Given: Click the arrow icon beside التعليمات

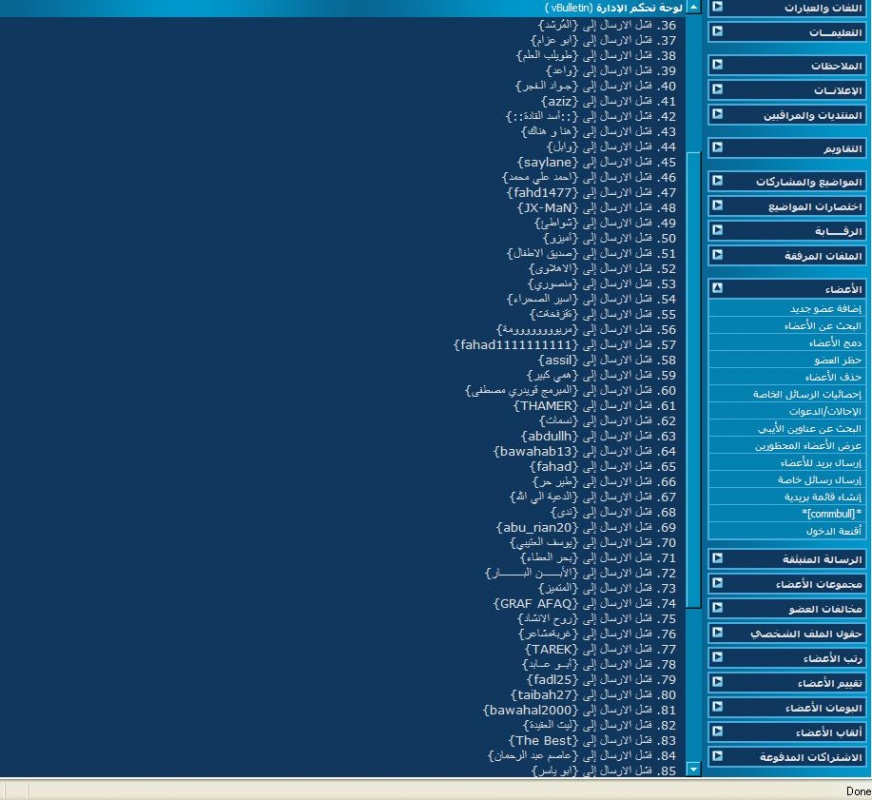Looking at the screenshot, I should (717, 31).
